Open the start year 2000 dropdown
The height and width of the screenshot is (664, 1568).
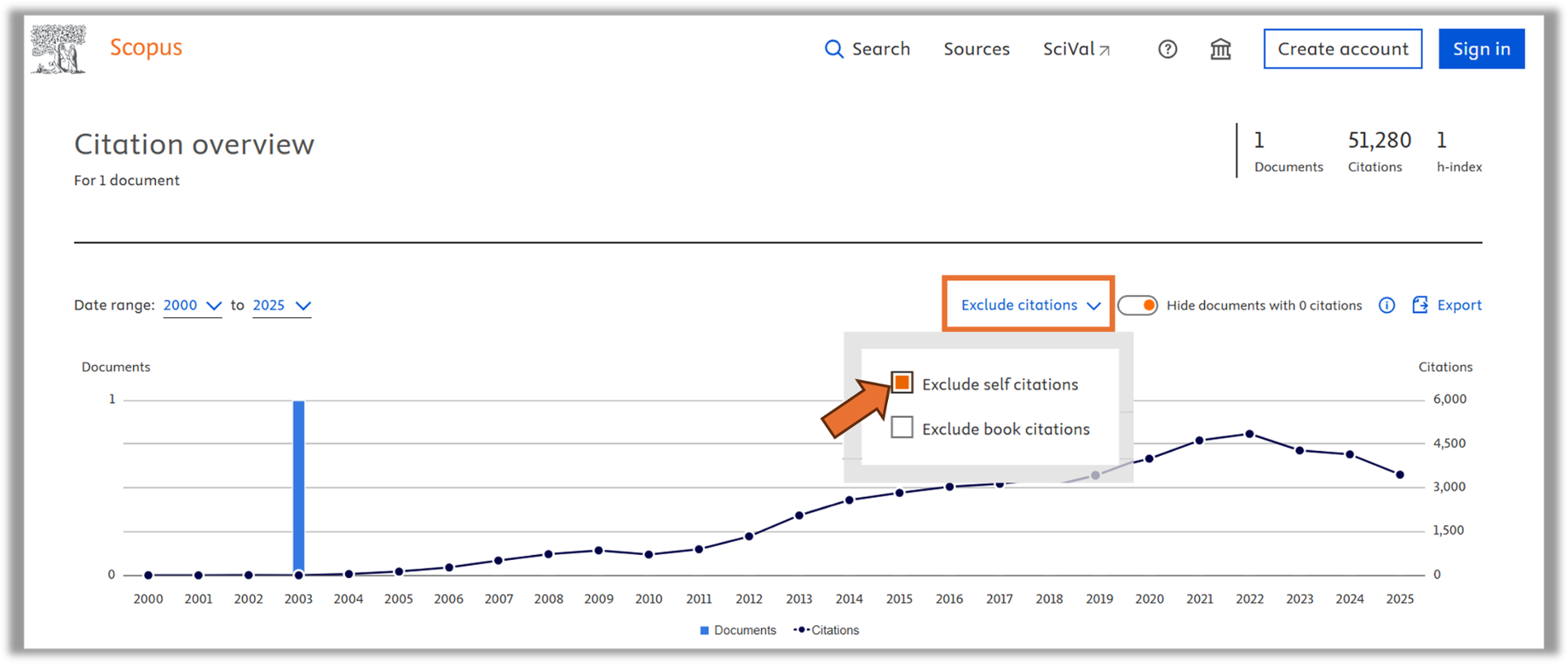192,306
